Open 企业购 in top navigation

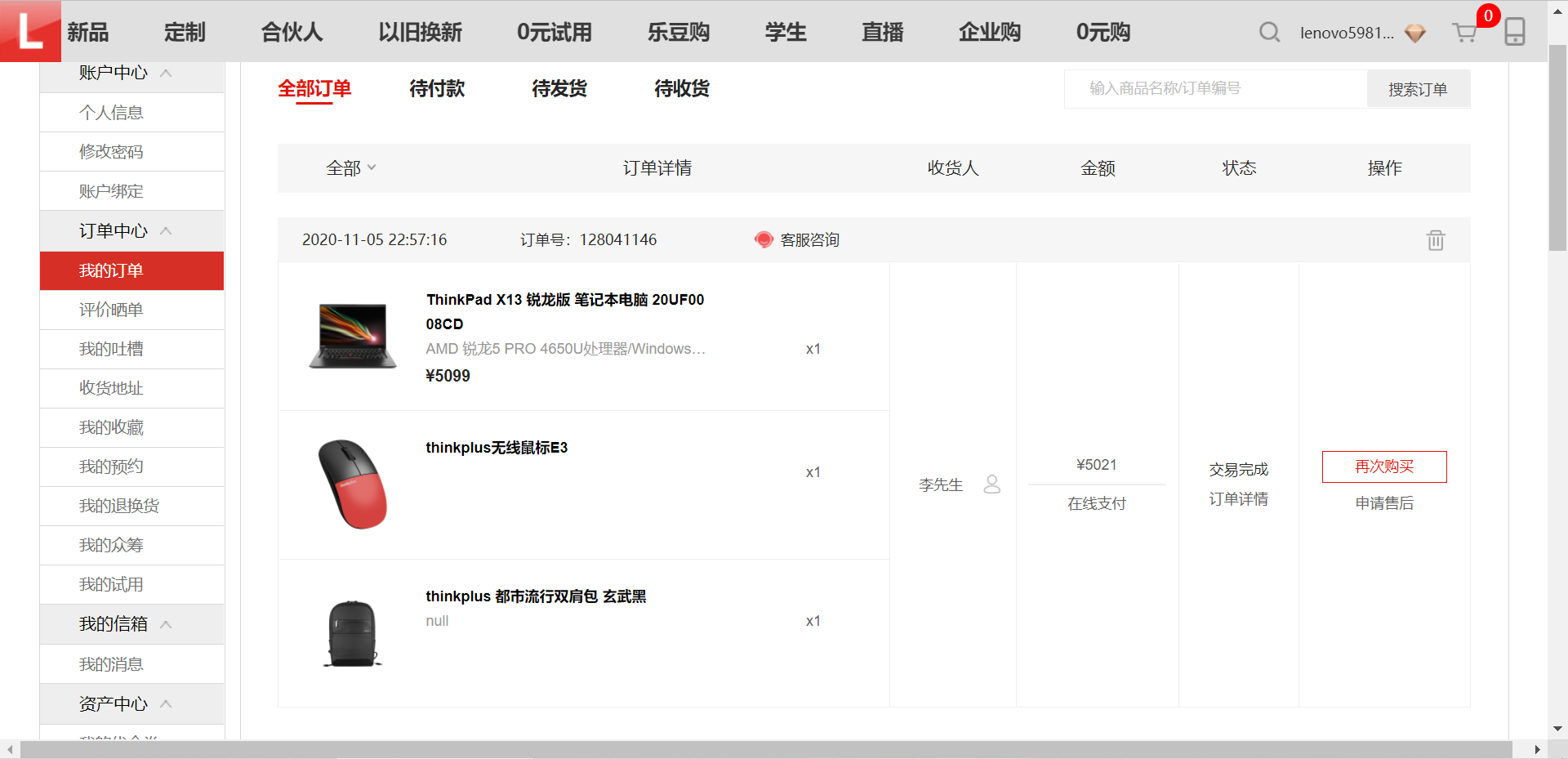coord(990,32)
